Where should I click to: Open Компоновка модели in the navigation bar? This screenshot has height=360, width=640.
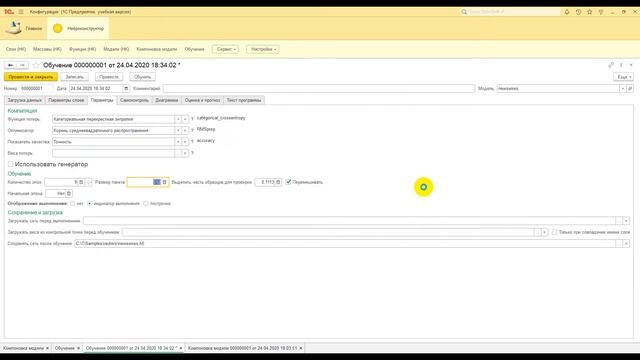(157, 49)
